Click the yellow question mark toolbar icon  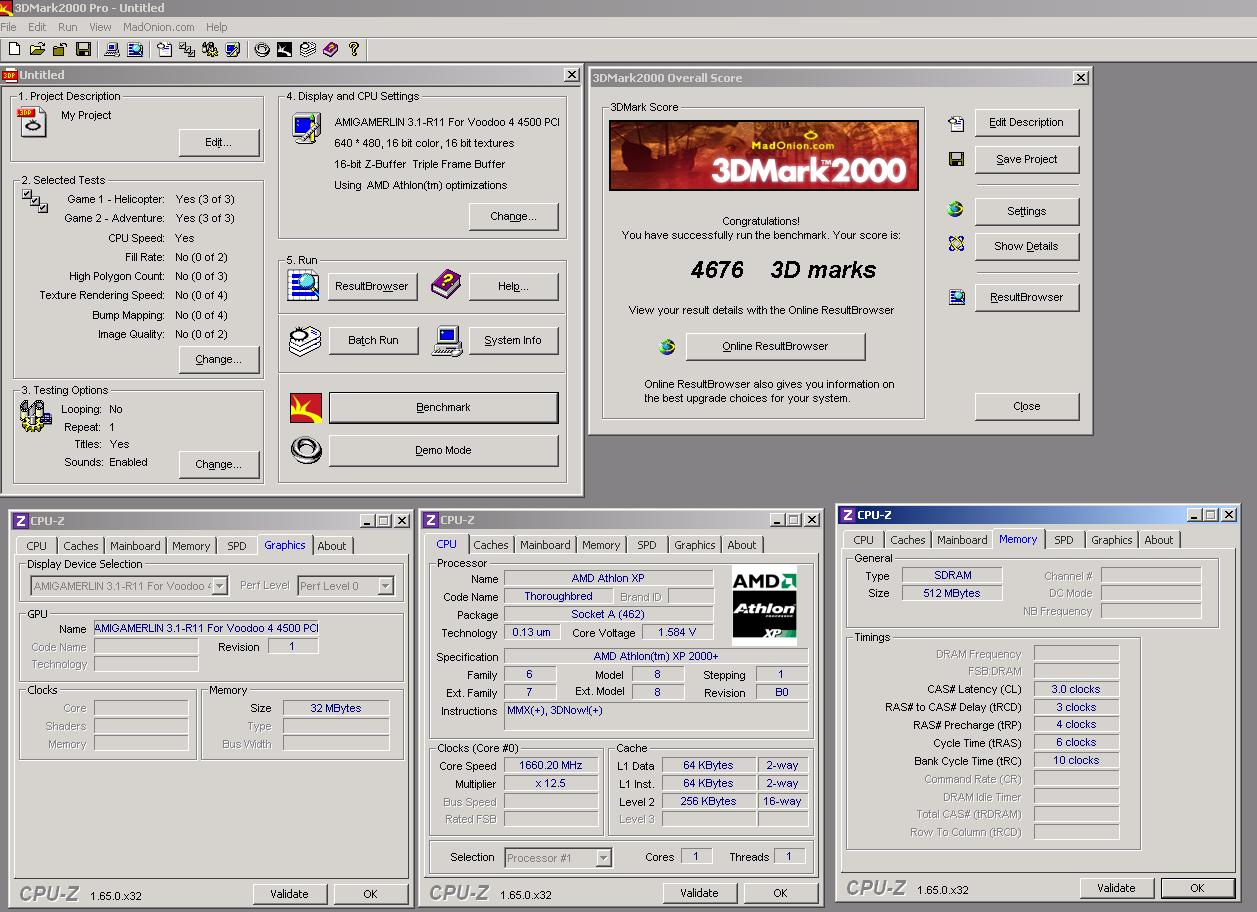point(354,49)
